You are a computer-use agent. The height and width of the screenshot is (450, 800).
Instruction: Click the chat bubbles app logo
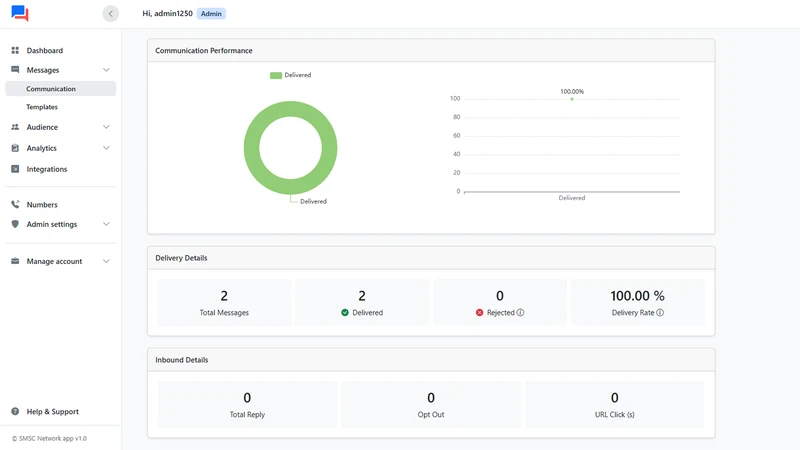point(20,13)
